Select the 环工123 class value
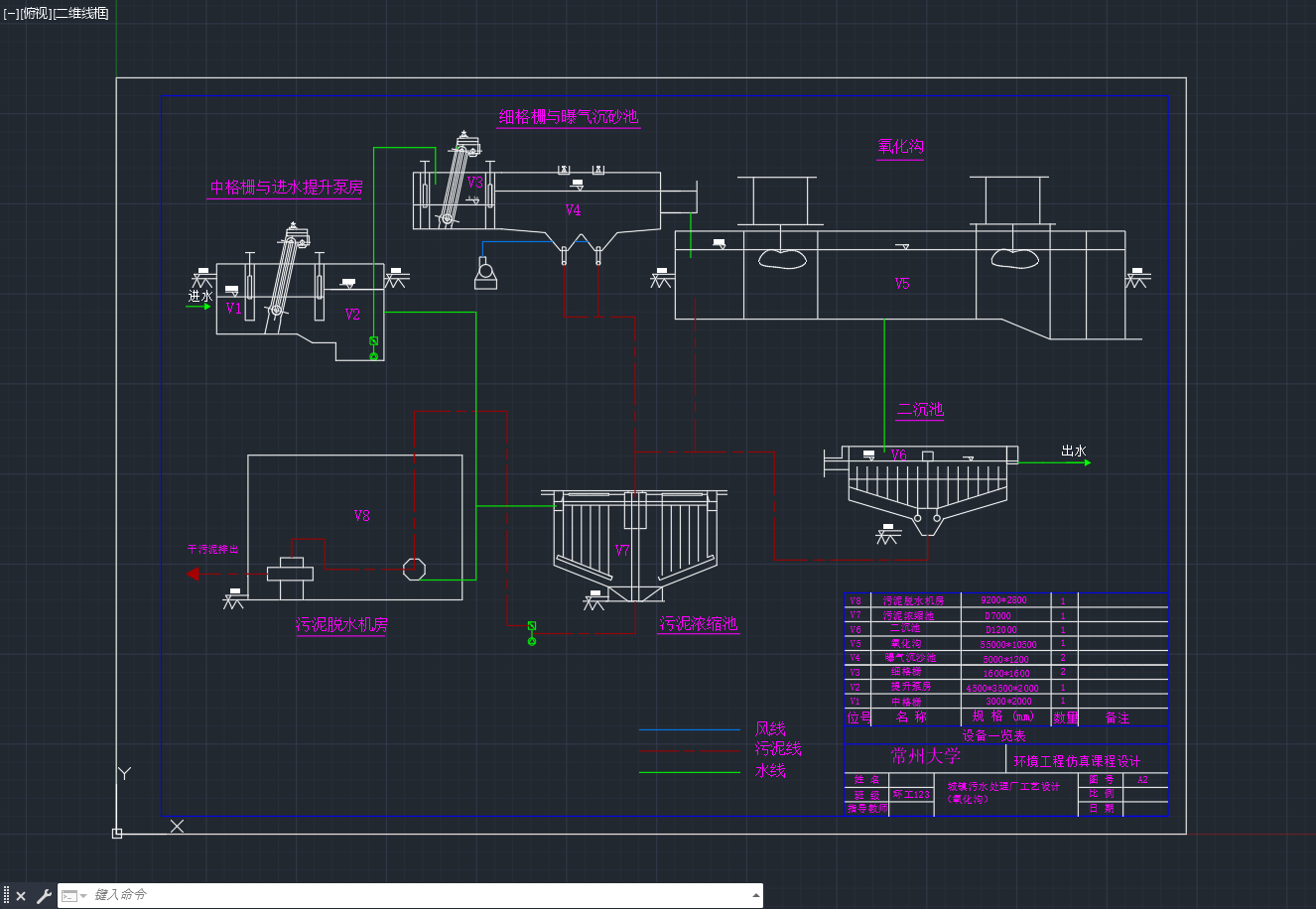Image resolution: width=1316 pixels, height=909 pixels. 911,795
